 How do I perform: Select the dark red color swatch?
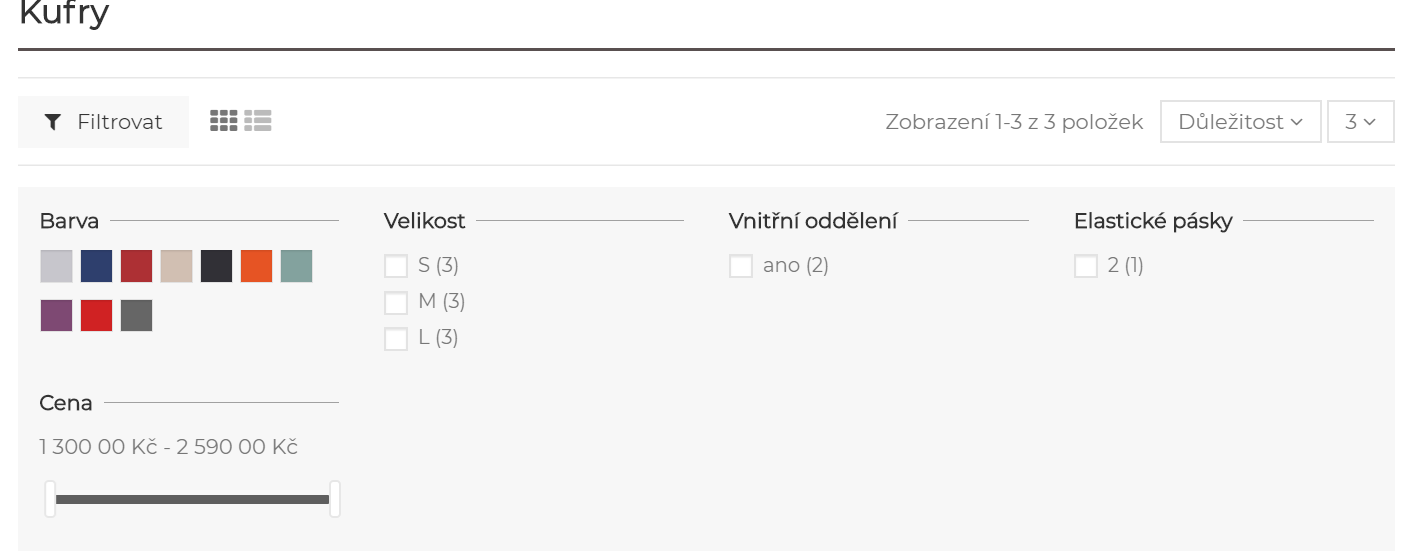[137, 266]
